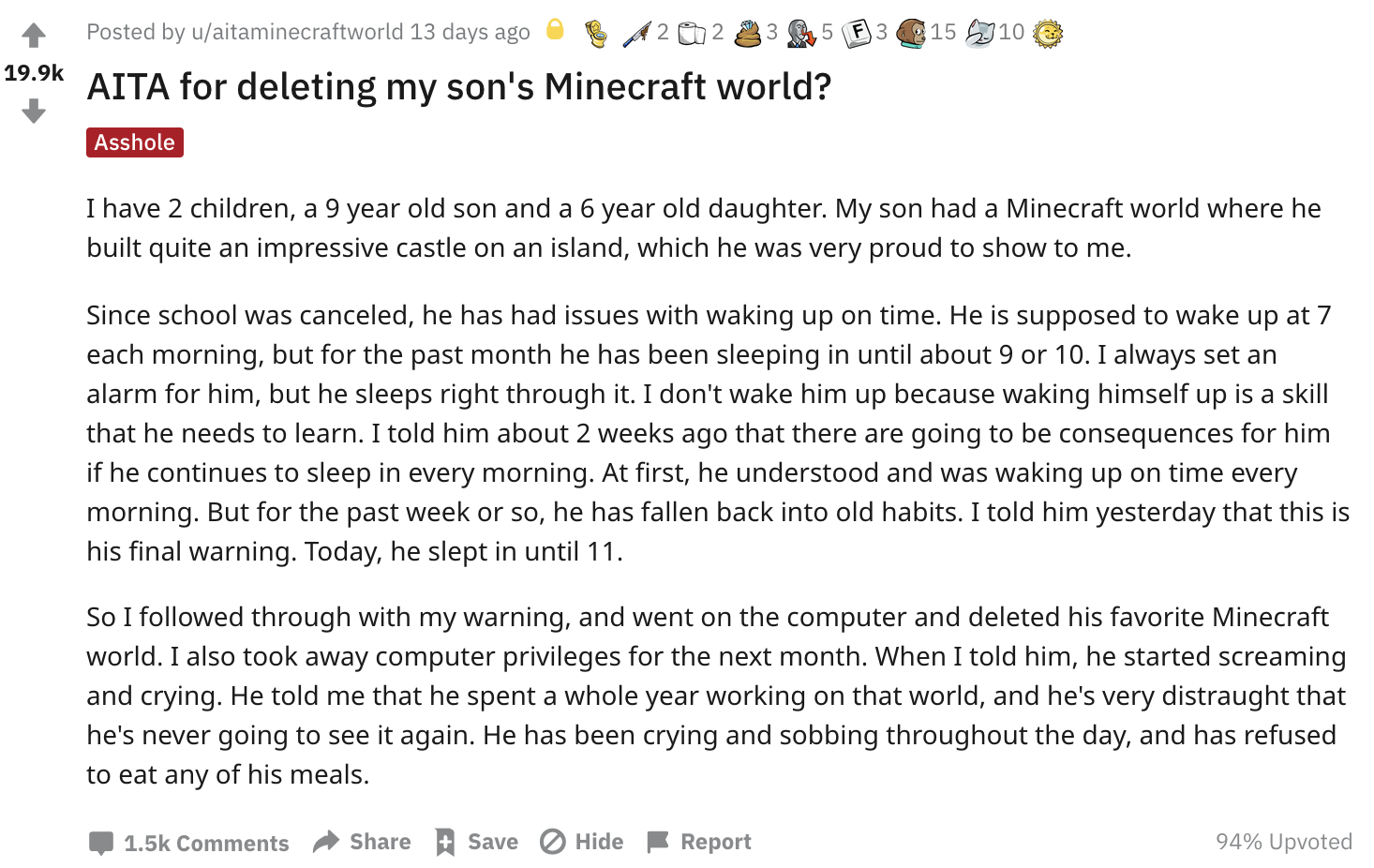
Task: Click the knife award icon
Action: [x=636, y=34]
